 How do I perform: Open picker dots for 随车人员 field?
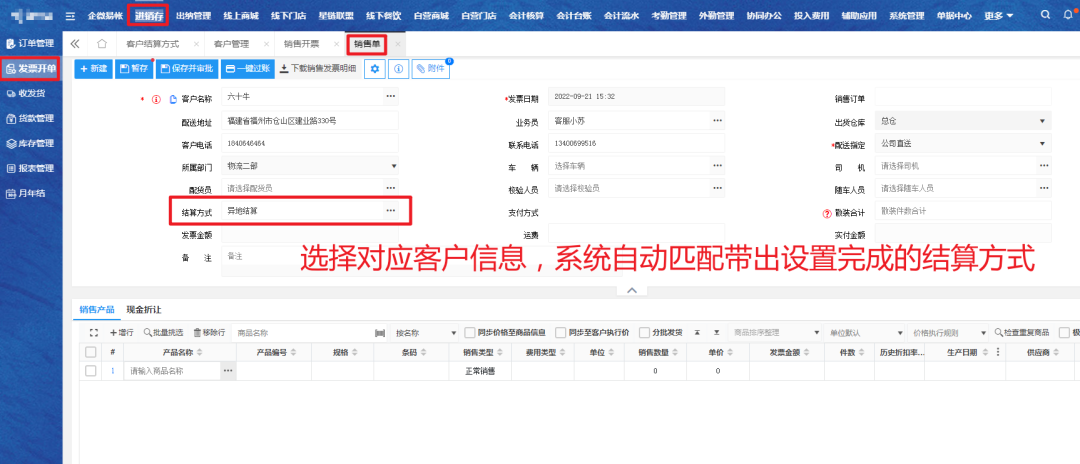click(1044, 187)
